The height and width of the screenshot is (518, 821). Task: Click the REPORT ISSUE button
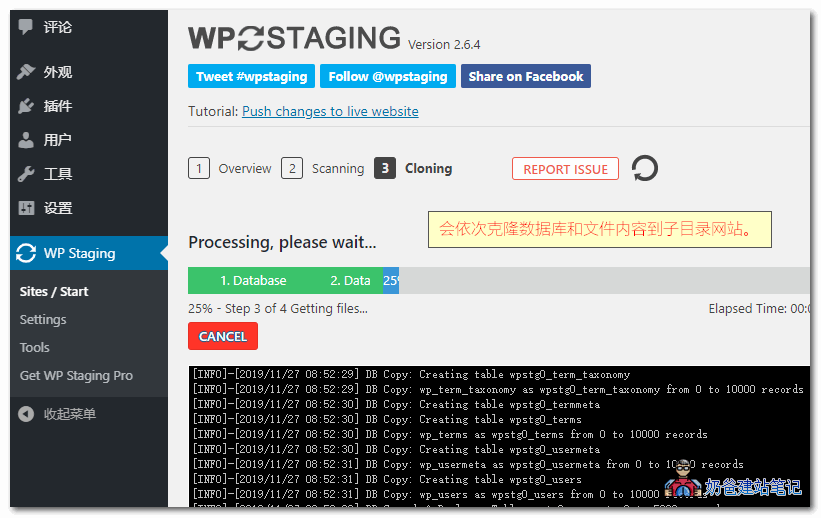[x=565, y=169]
